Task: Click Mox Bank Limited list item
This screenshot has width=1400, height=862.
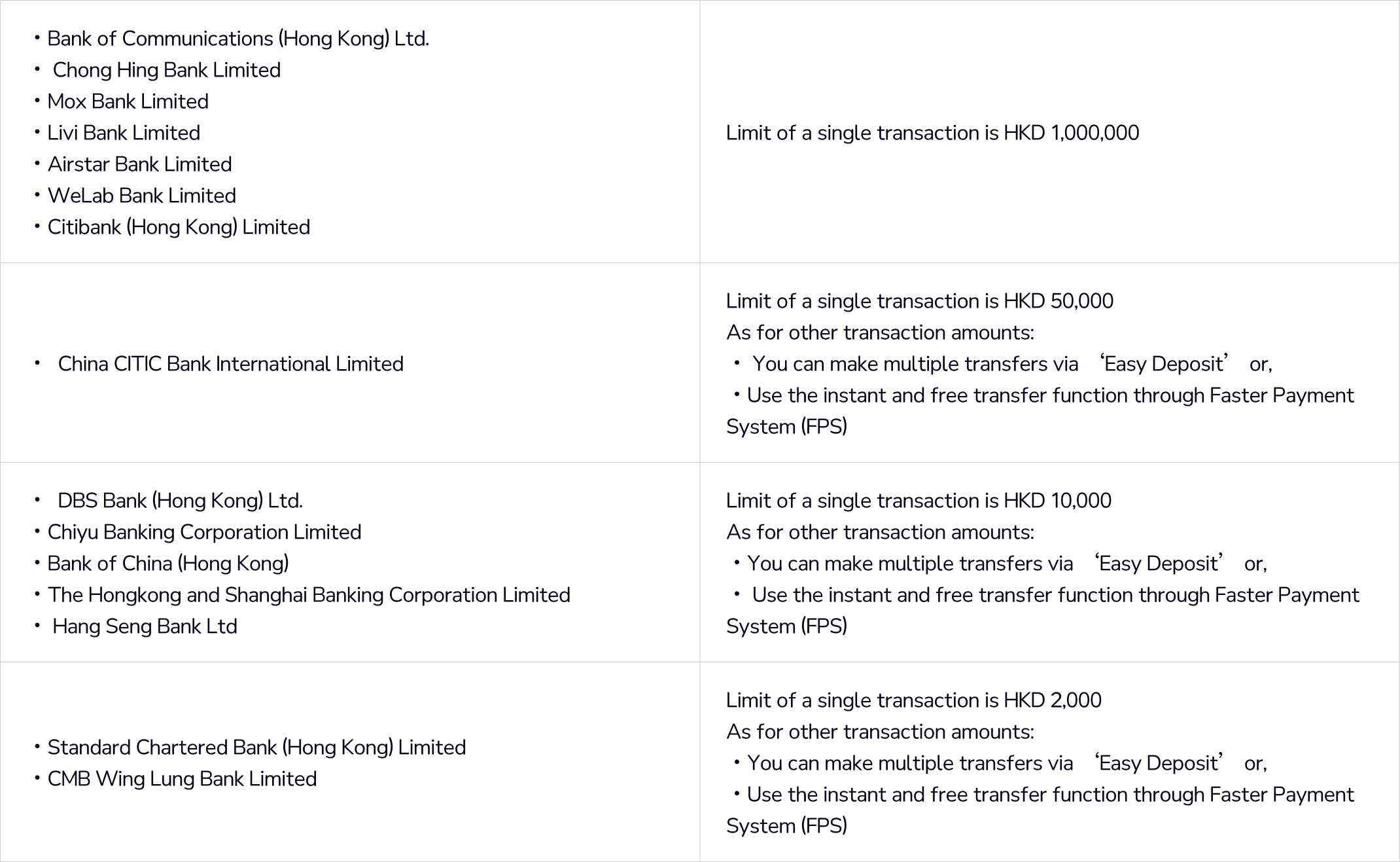Action: (128, 101)
